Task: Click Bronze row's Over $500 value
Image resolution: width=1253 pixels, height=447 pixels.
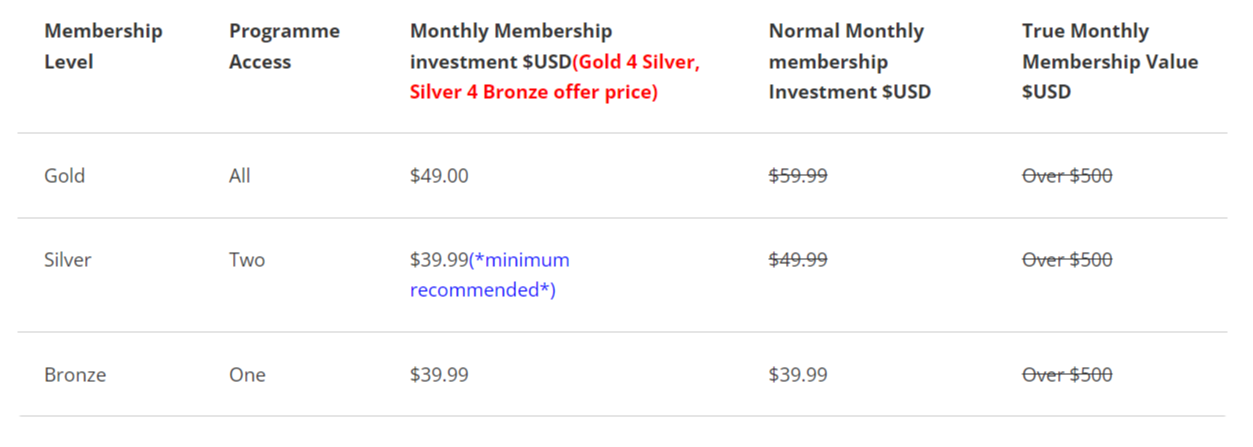Action: pos(1067,375)
